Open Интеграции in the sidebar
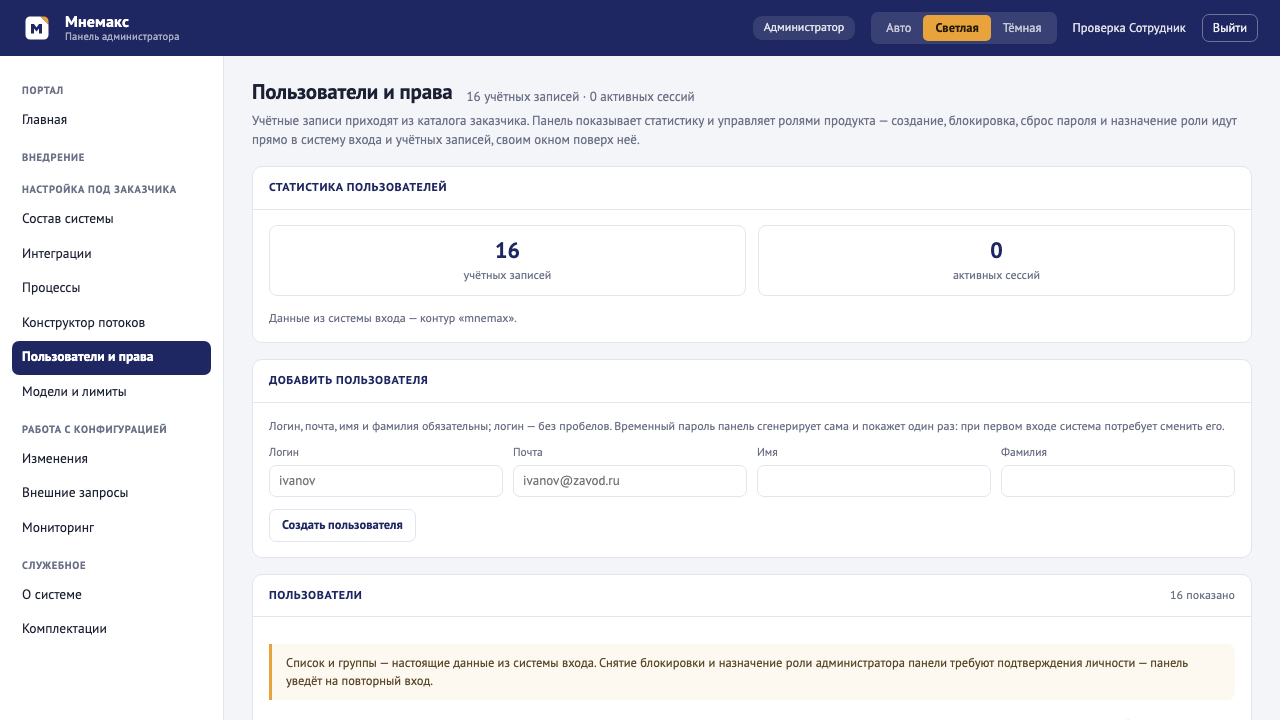The image size is (1280, 720). (111, 254)
